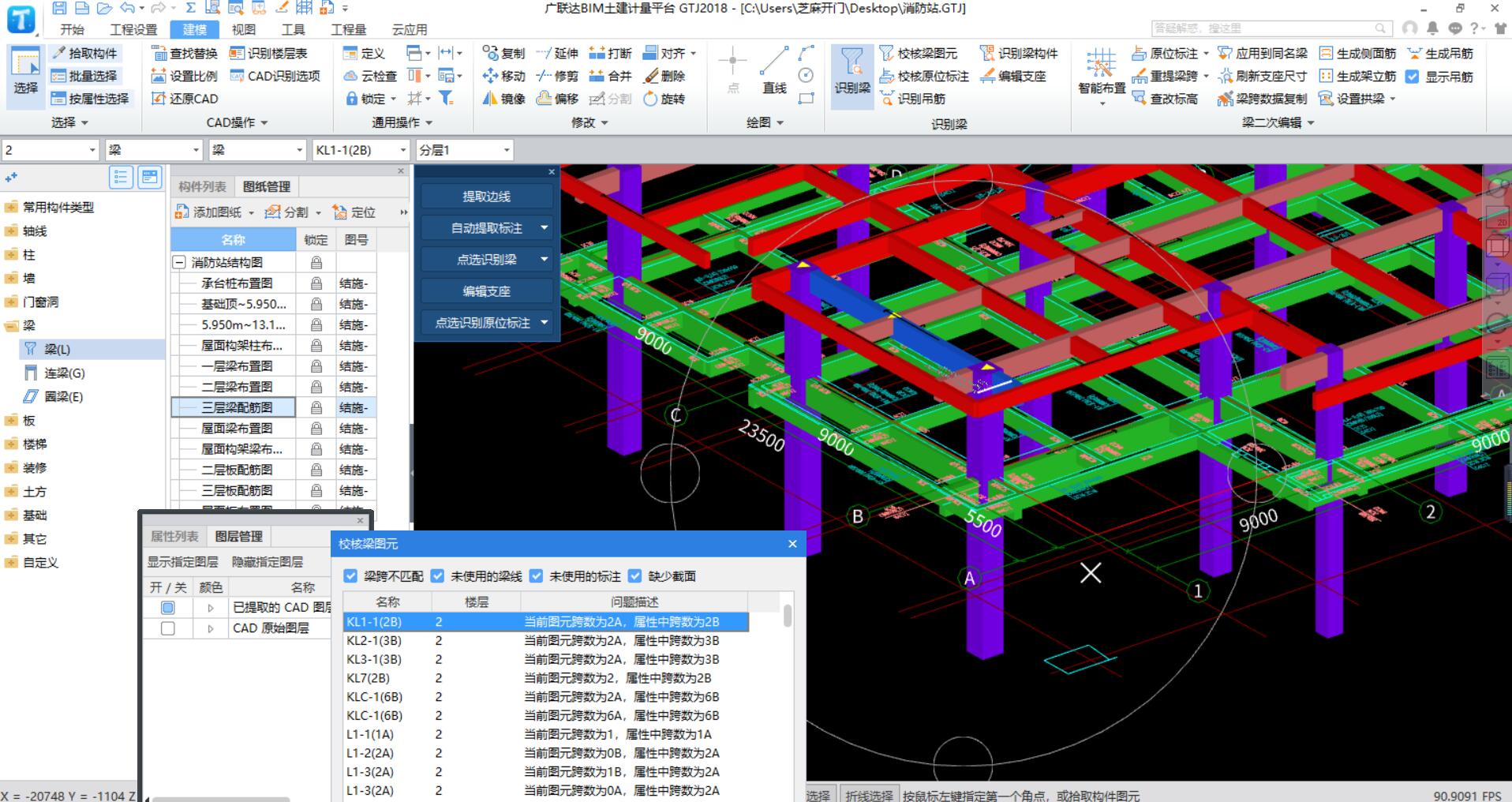Select KL2-1(3B) row in check list
Image resolution: width=1512 pixels, height=802 pixels.
pos(545,641)
